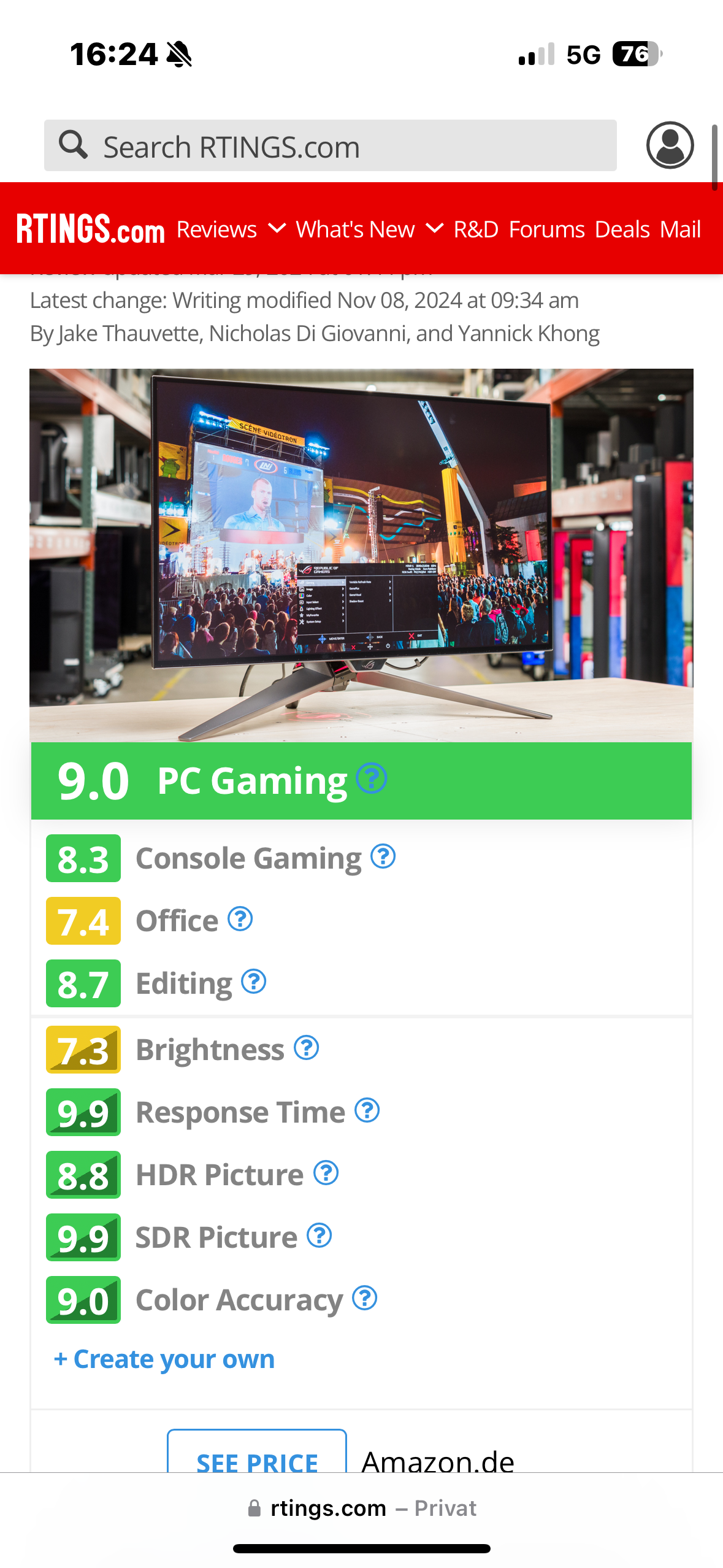Viewport: 723px width, 1568px height.
Task: Expand the Reviews dropdown menu
Action: point(231,229)
